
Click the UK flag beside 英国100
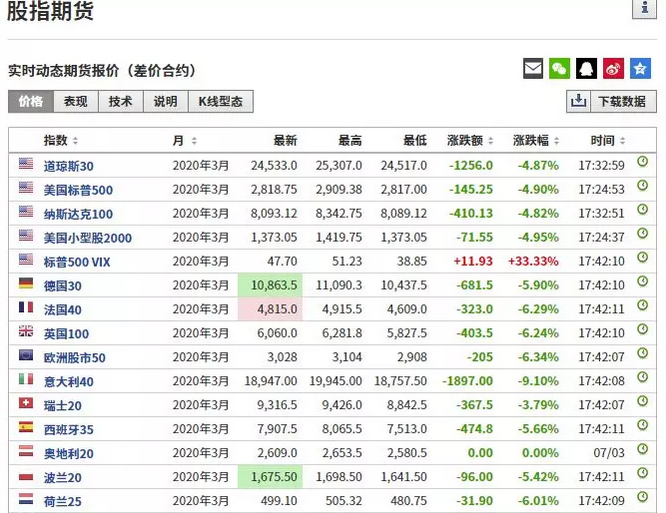(26, 331)
